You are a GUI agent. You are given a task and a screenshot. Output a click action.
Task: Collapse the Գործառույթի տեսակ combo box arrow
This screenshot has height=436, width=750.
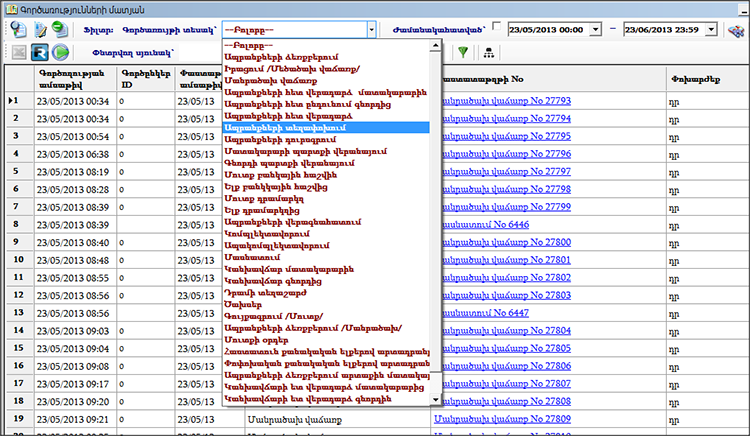371,30
